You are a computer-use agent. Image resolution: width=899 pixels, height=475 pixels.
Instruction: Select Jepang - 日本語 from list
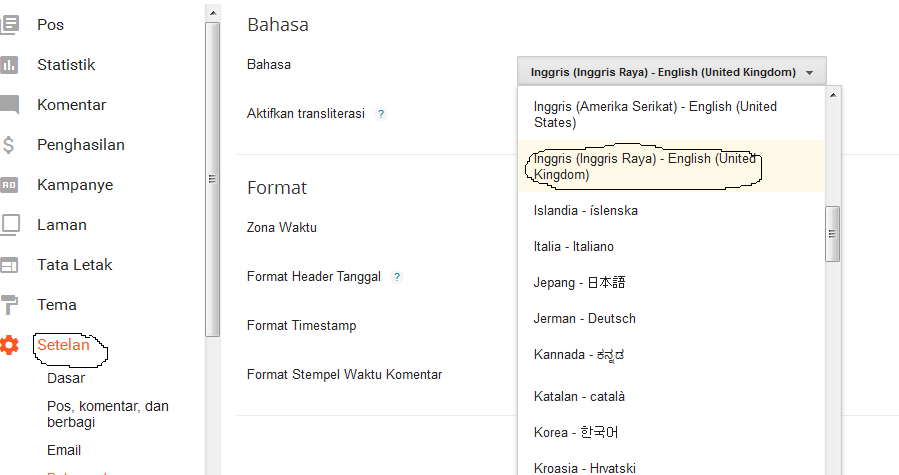(x=580, y=283)
